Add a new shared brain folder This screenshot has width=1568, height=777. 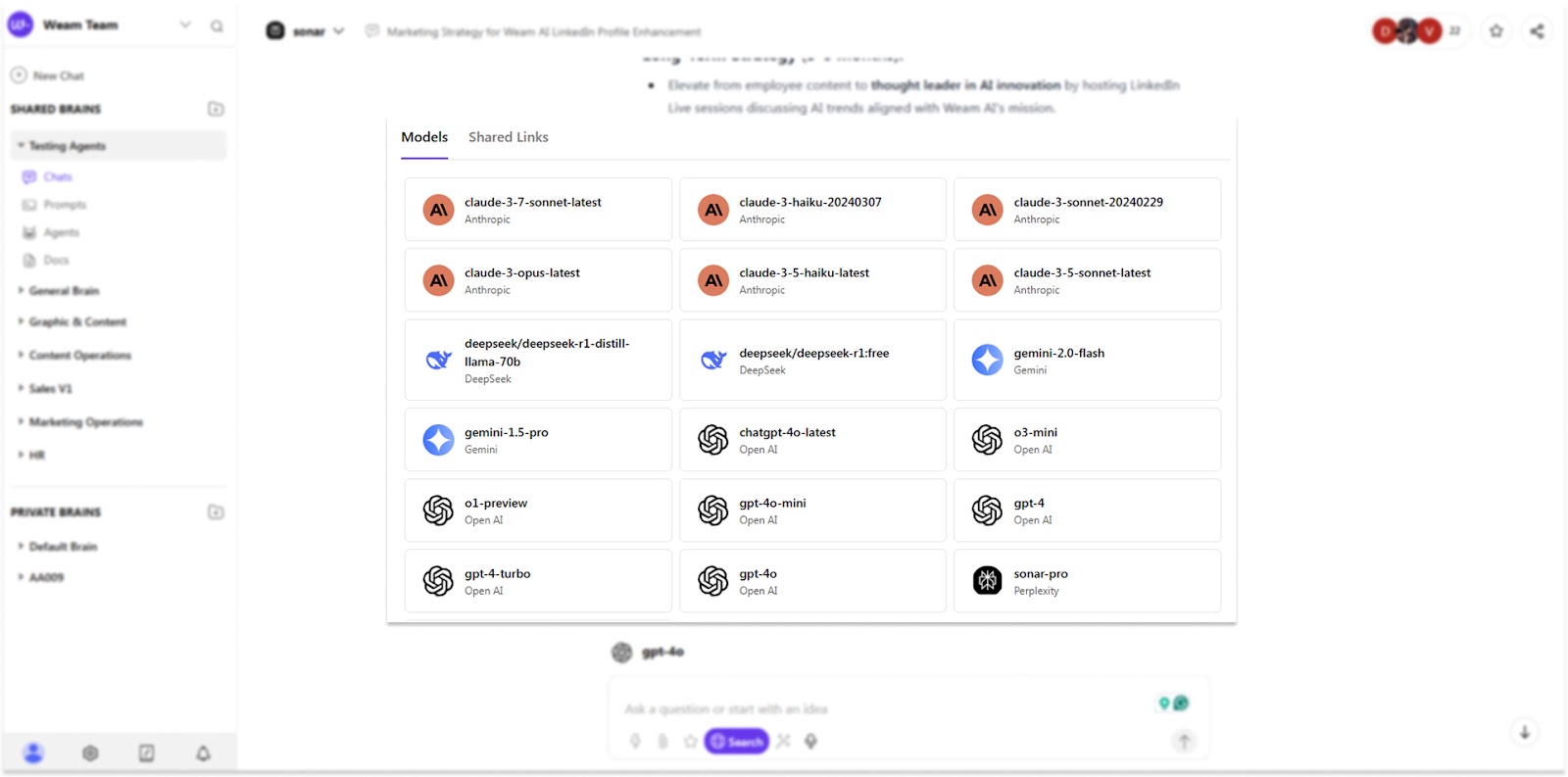click(x=216, y=109)
